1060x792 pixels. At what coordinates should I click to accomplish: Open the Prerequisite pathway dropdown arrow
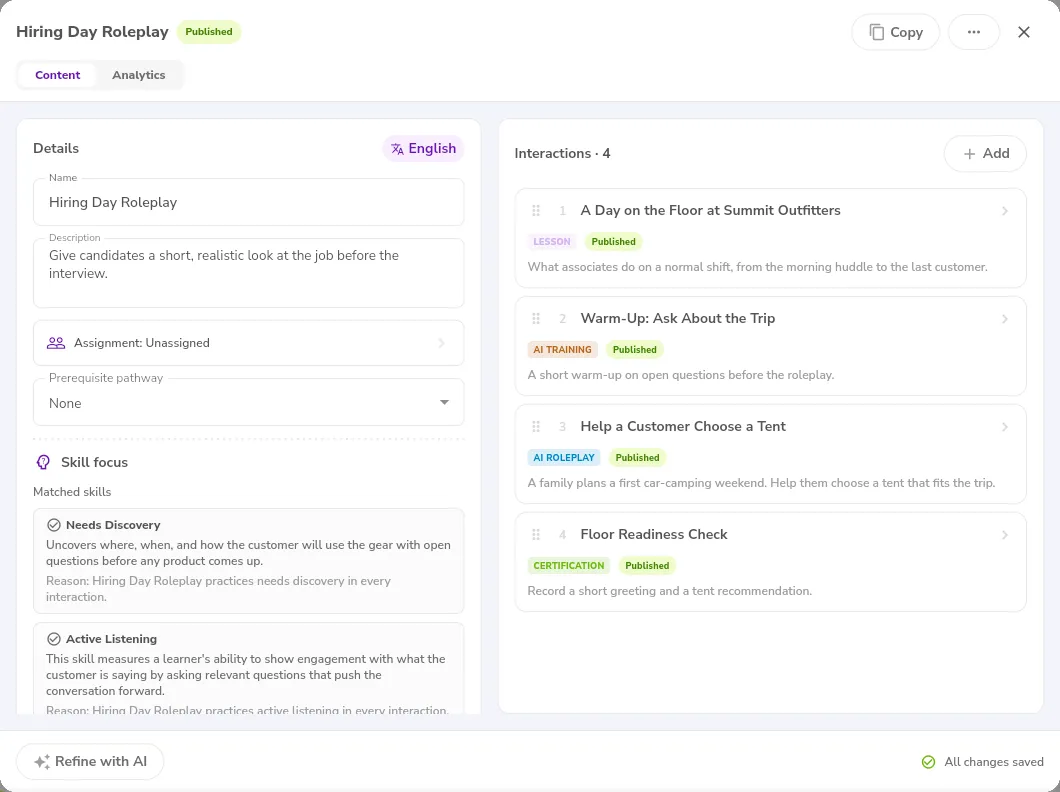[444, 403]
